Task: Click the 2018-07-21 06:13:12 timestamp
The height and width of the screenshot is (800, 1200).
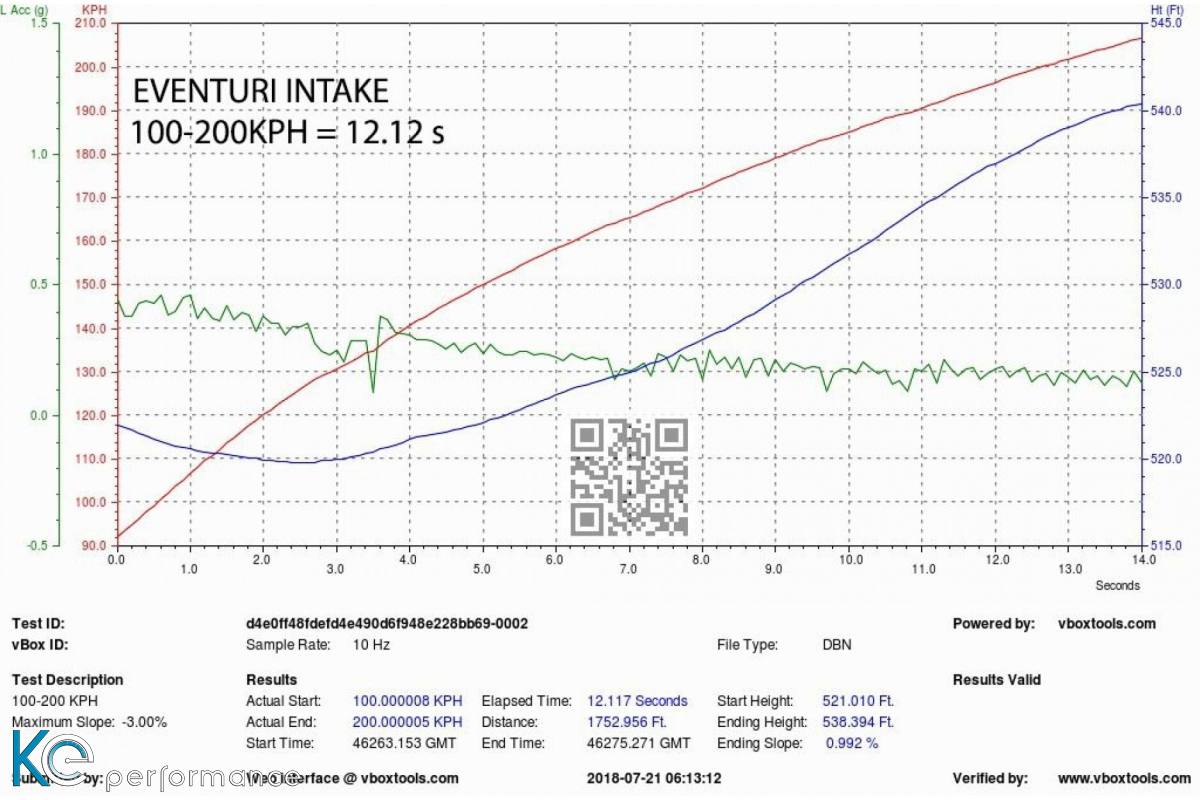Action: (x=654, y=778)
